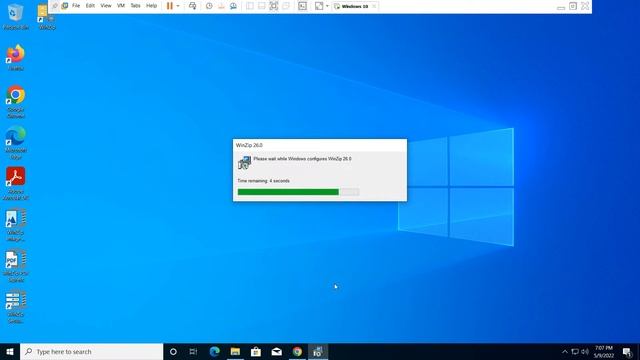
Task: Select the WinZip Image Manager desktop shortcut
Action: tap(16, 225)
